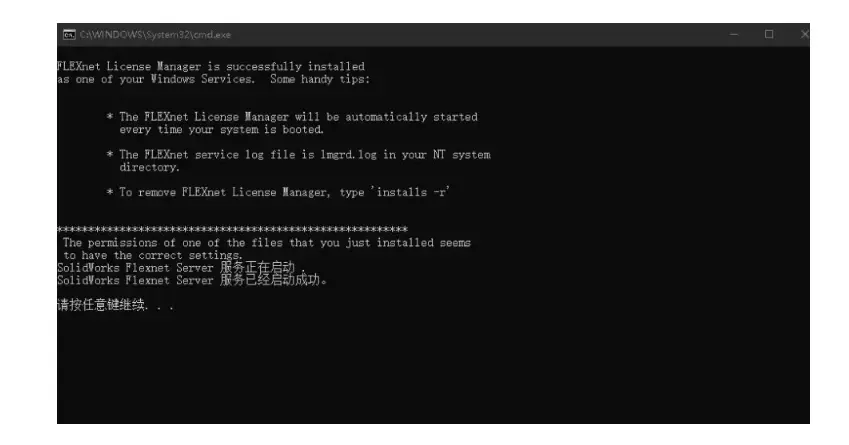Click the '请按任意键继续' prompt line
The height and width of the screenshot is (445, 849).
tap(115, 305)
